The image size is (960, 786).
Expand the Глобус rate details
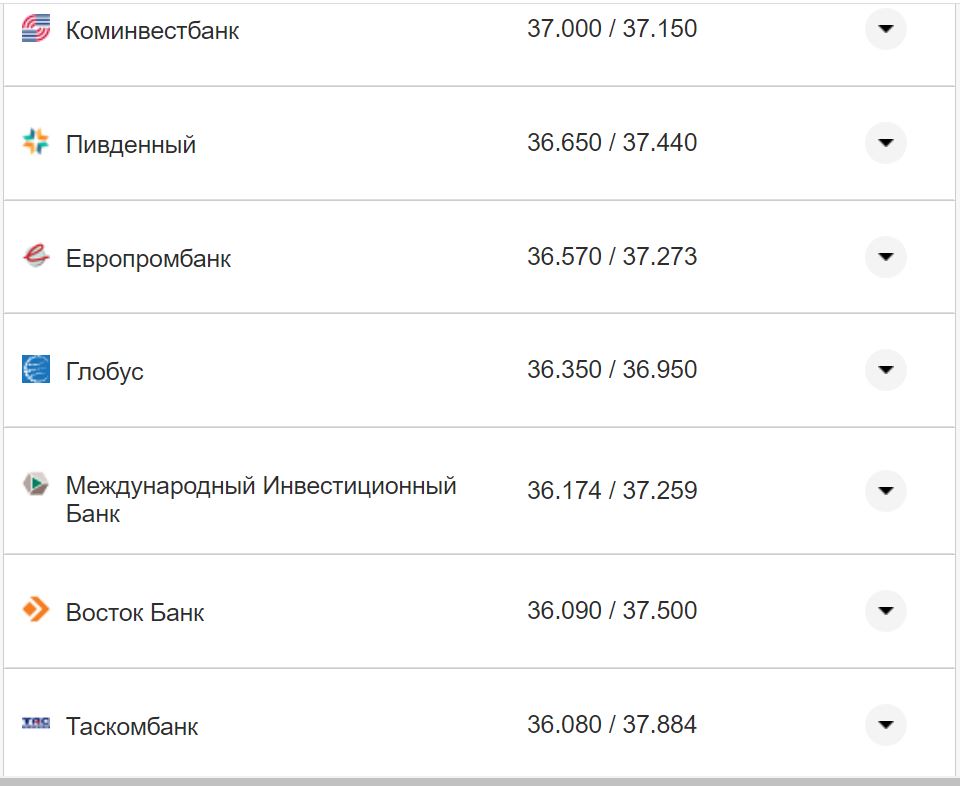click(x=886, y=369)
